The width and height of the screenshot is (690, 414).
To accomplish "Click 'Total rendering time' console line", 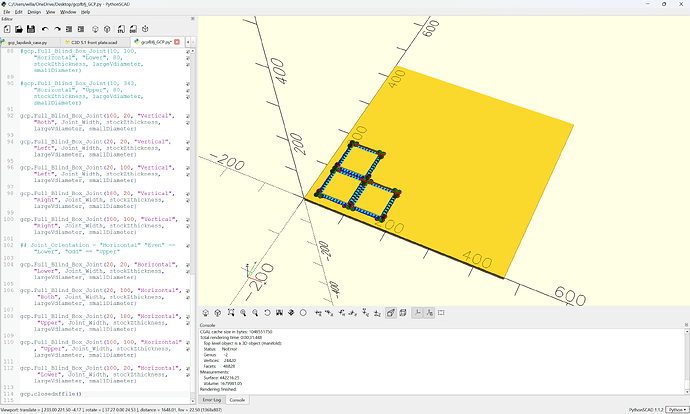I will click(x=231, y=337).
